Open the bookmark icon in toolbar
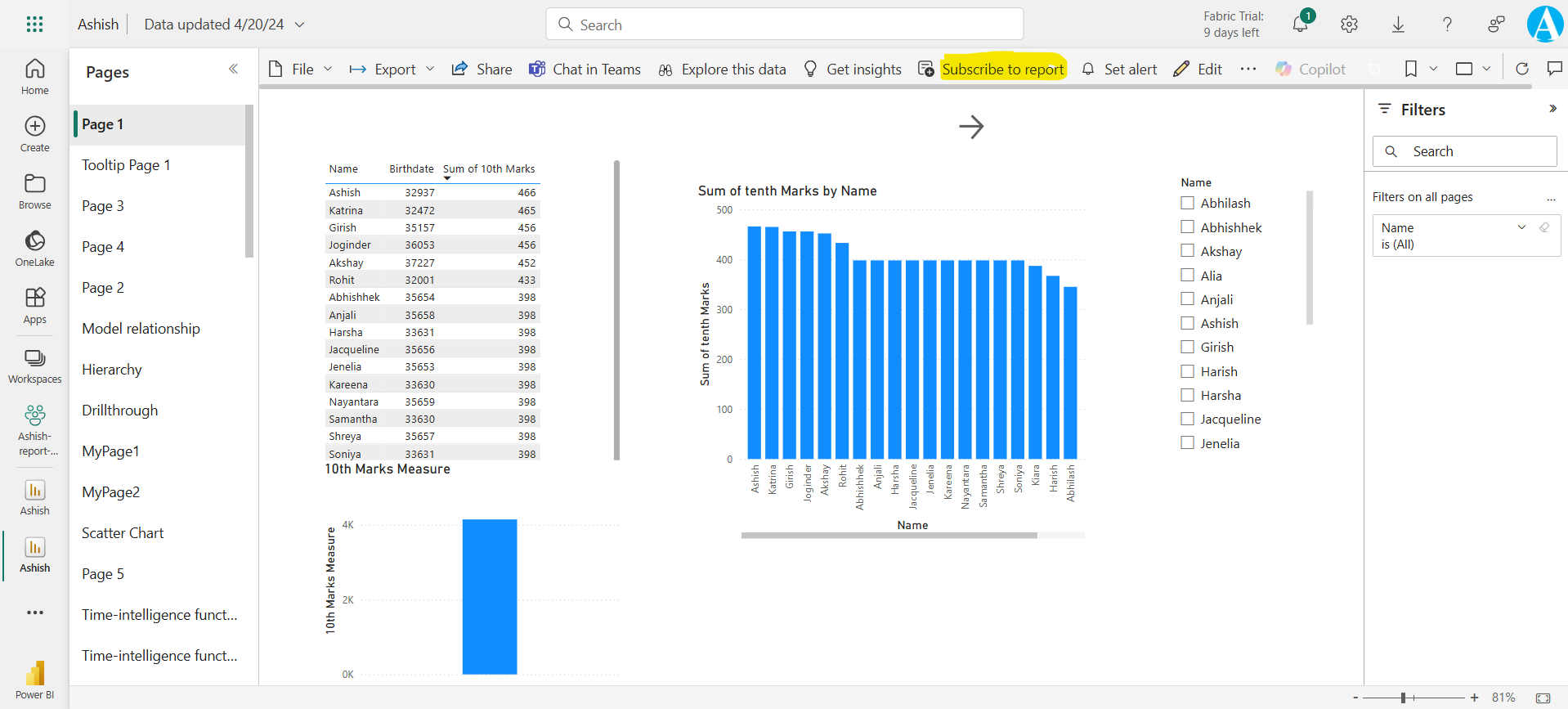The width and height of the screenshot is (1568, 709). point(1410,70)
